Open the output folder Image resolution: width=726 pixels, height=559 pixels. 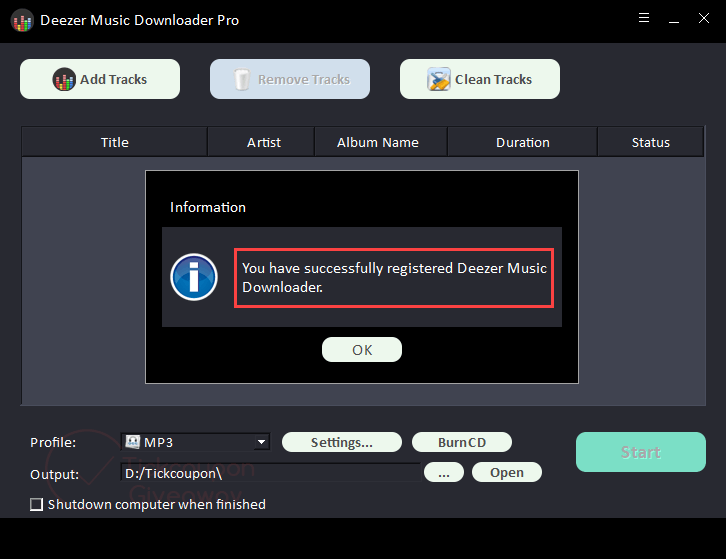coord(507,472)
